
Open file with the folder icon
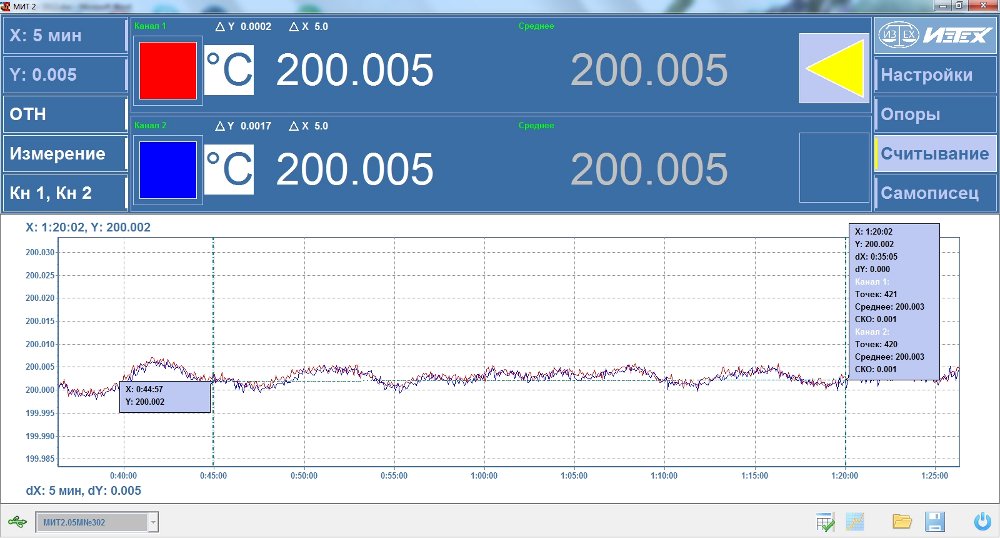(902, 521)
